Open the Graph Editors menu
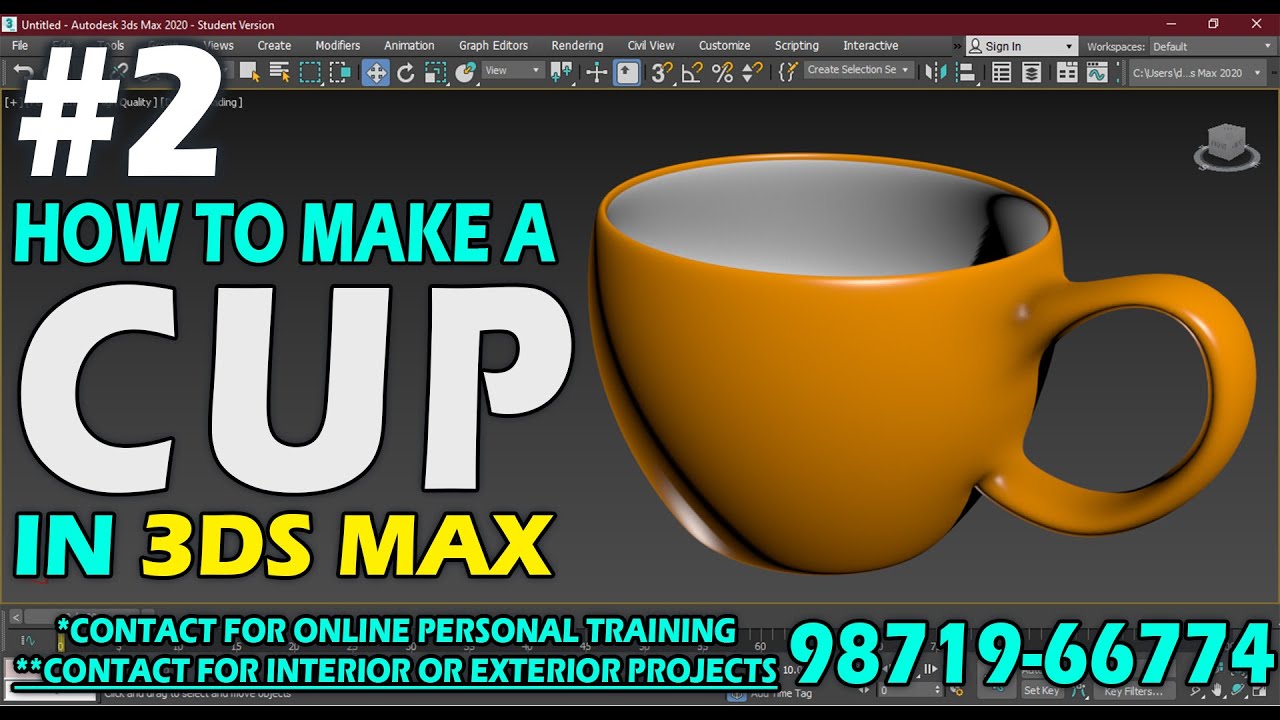 pyautogui.click(x=493, y=46)
